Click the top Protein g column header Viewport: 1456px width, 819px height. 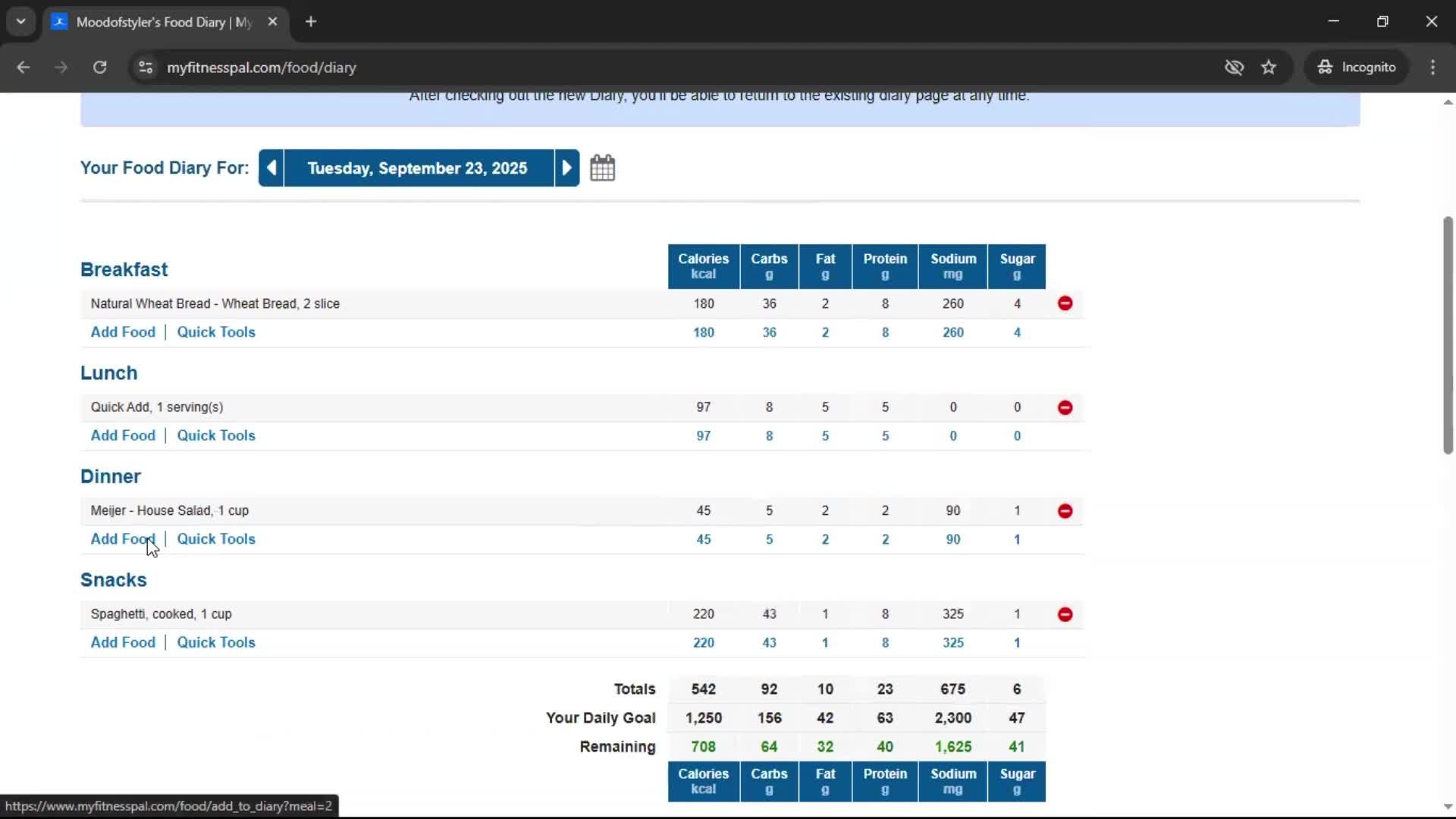(x=885, y=266)
